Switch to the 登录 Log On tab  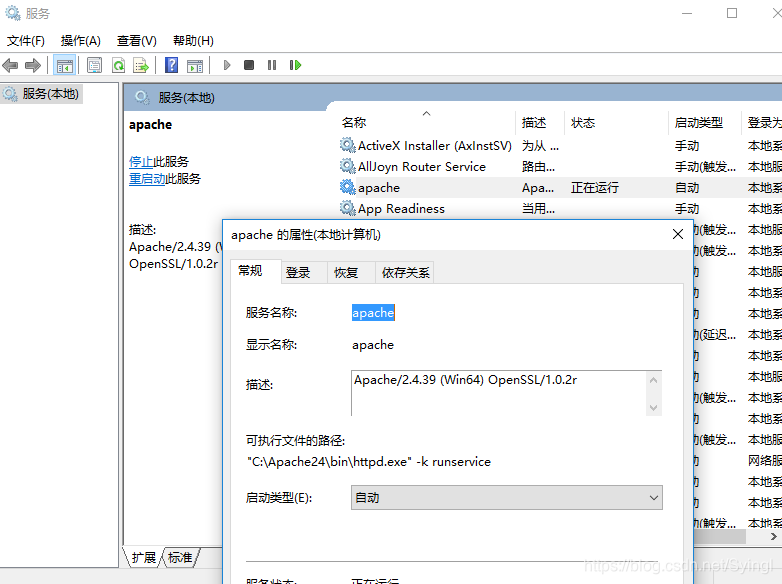click(304, 272)
